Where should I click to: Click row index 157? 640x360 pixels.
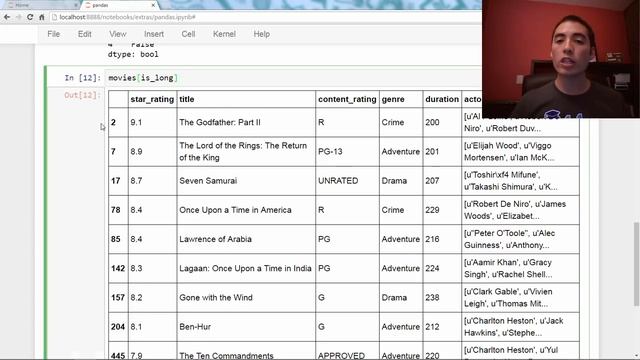(x=118, y=298)
